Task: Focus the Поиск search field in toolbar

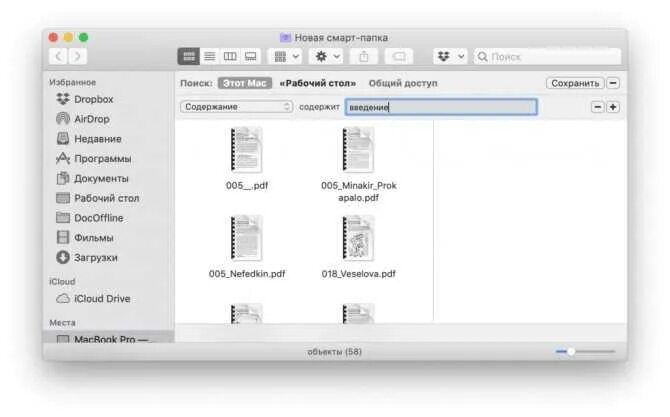Action: [x=547, y=56]
